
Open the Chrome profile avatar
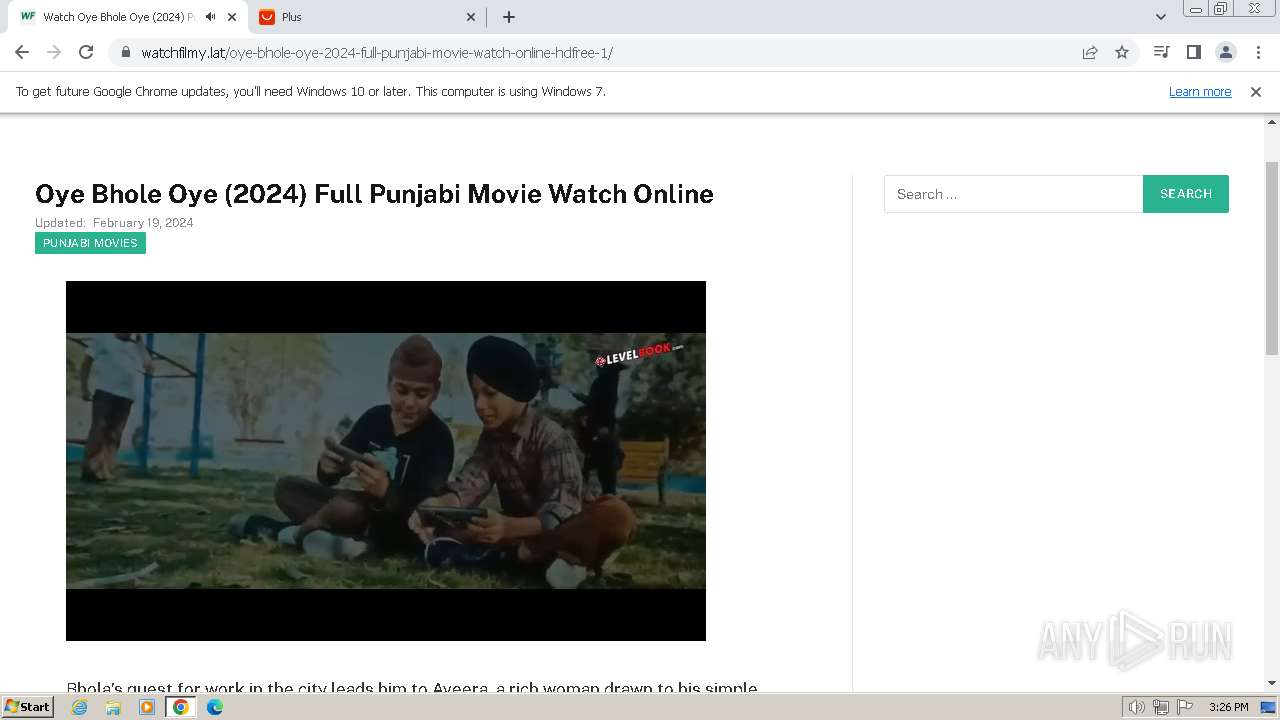[1225, 52]
